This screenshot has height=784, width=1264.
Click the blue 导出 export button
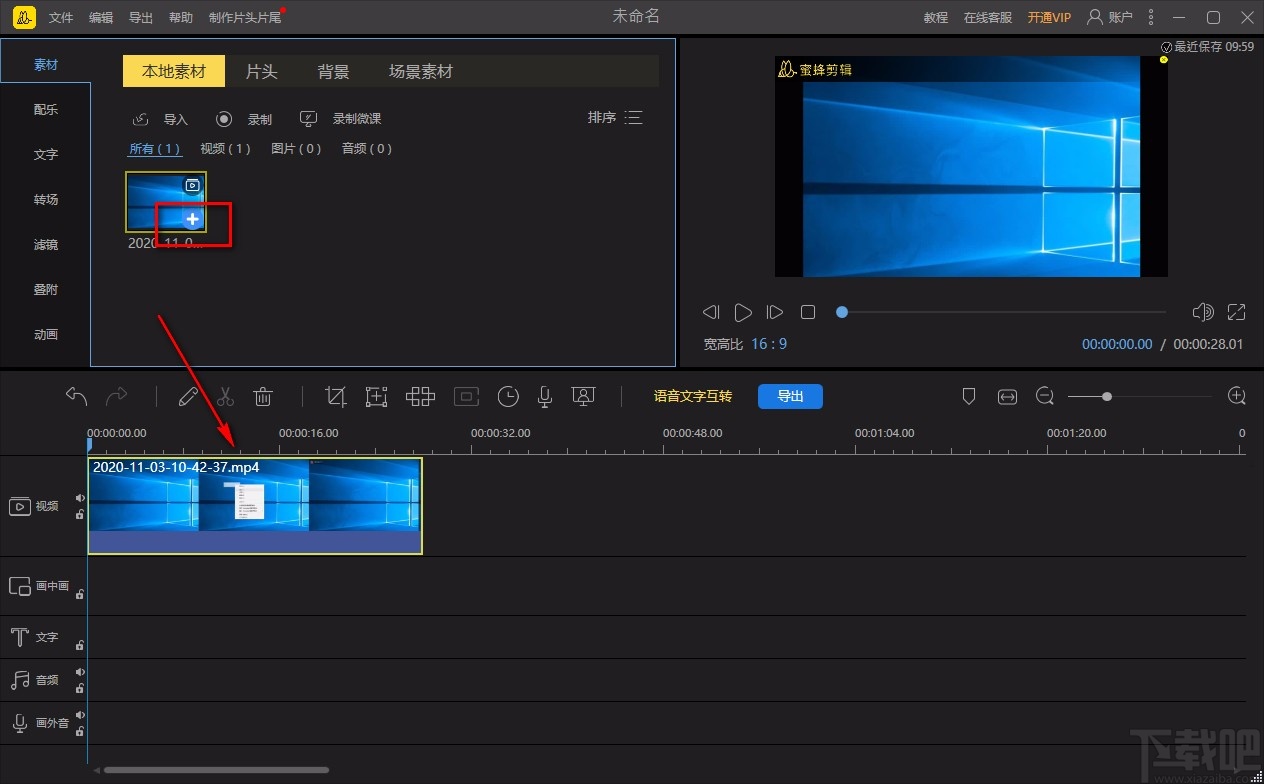pos(790,397)
